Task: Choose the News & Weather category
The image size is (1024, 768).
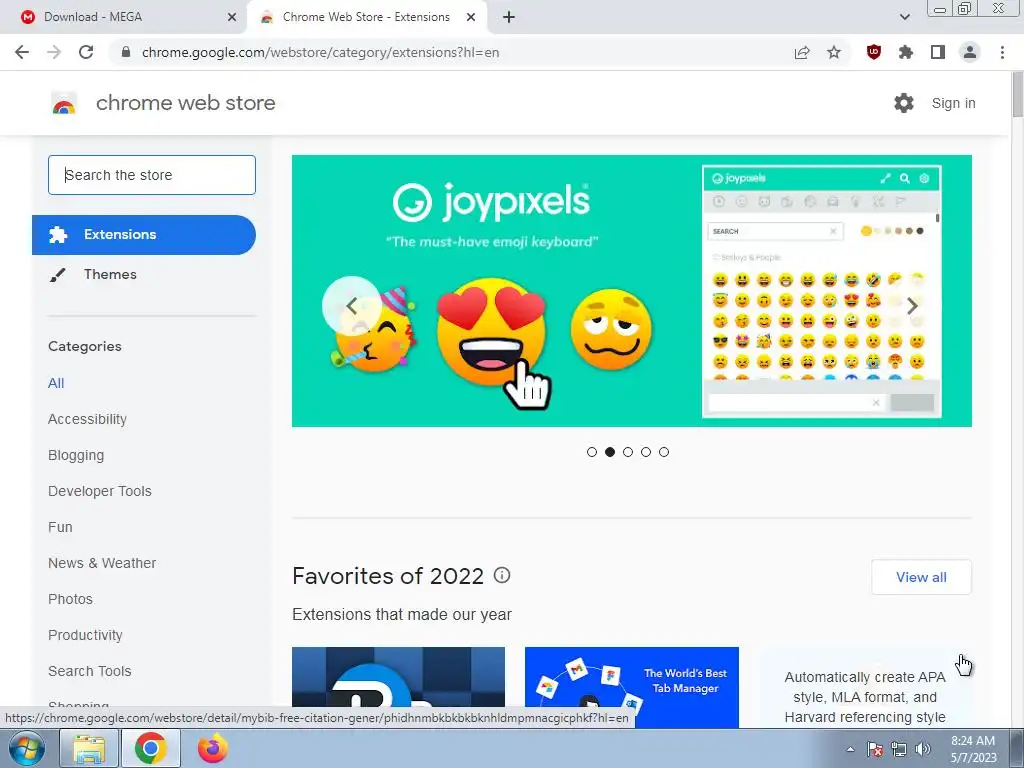Action: click(102, 563)
